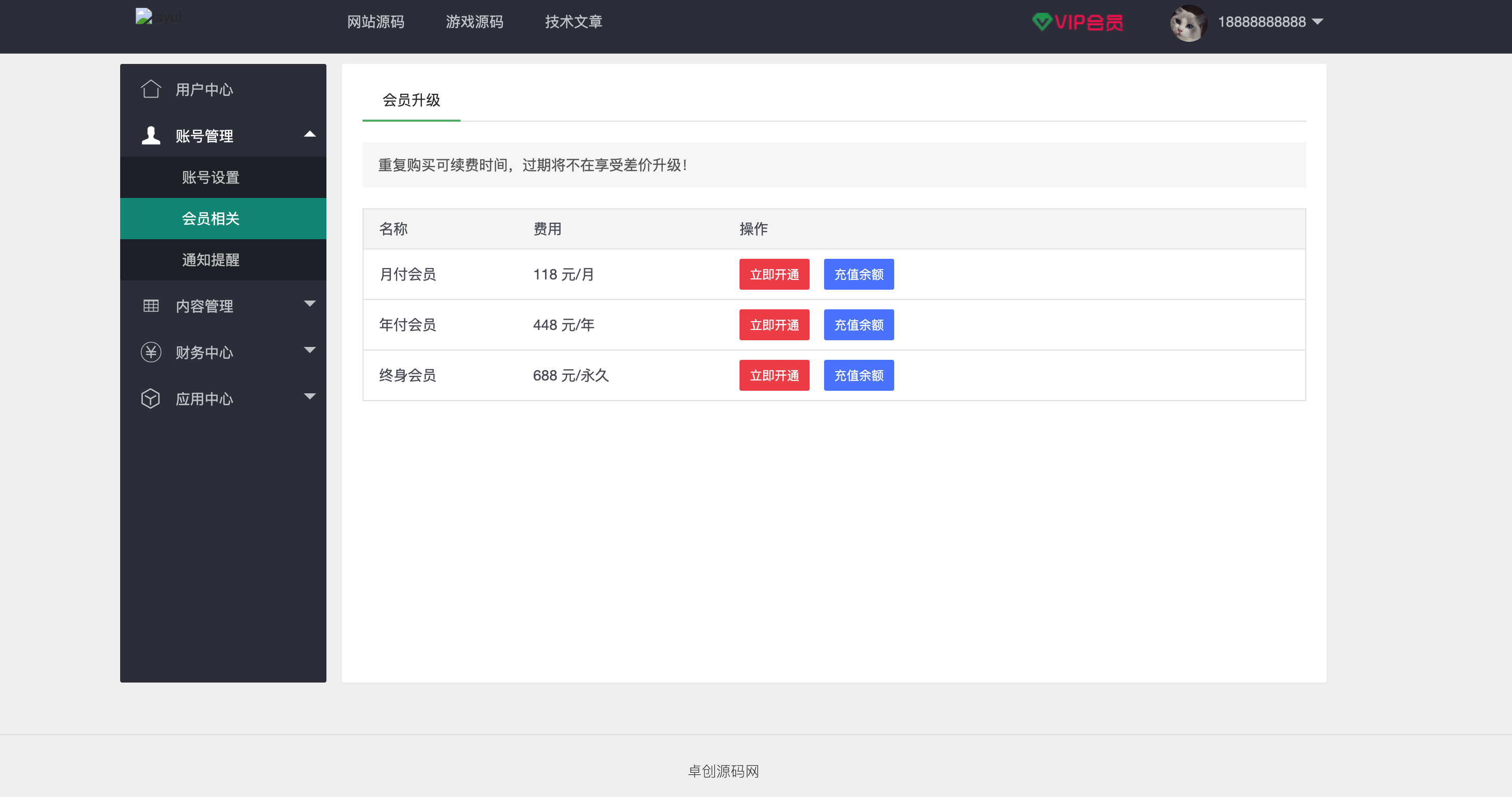Click 立即开通 for 终身会员
1512x797 pixels.
(774, 375)
